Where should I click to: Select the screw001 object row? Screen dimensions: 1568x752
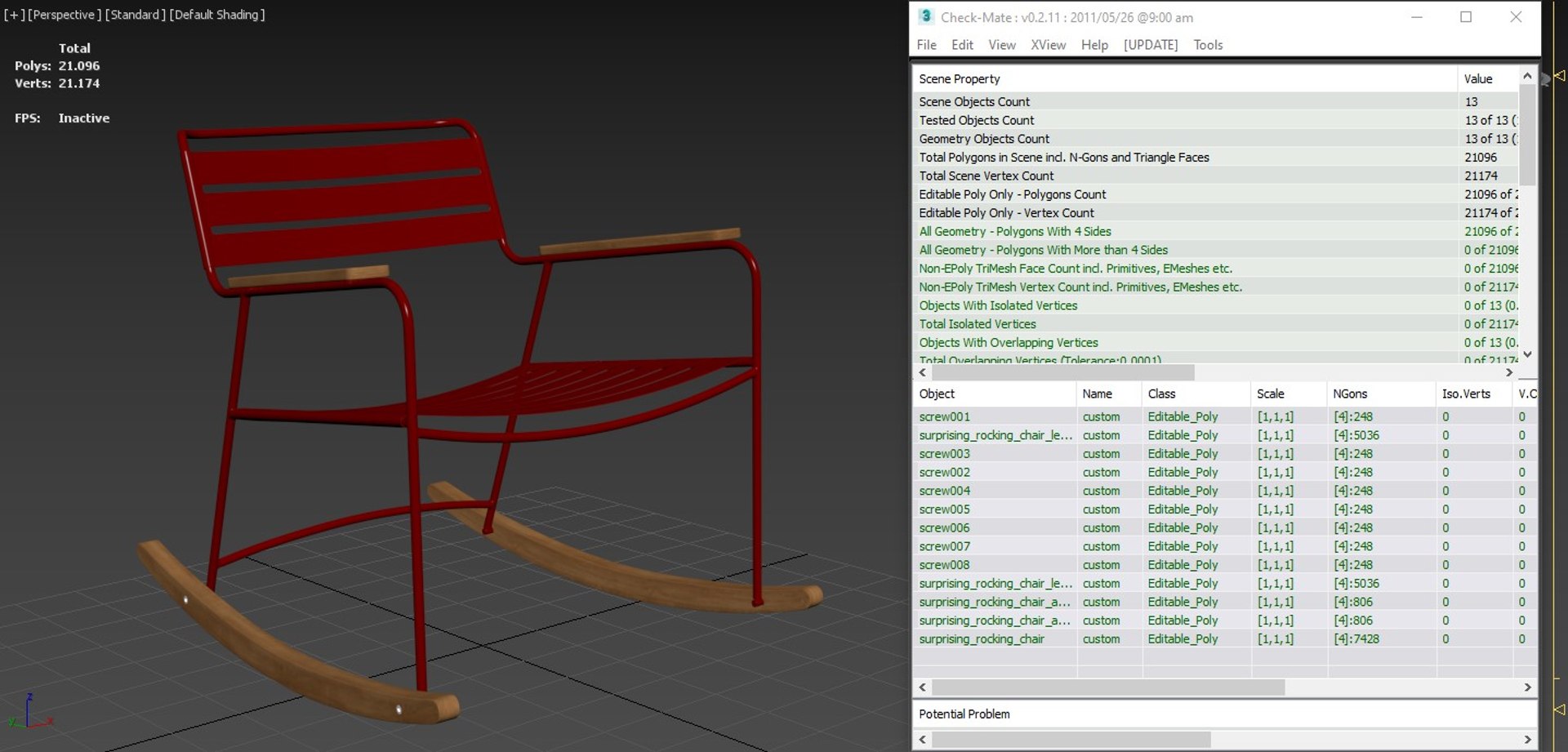tap(1224, 416)
